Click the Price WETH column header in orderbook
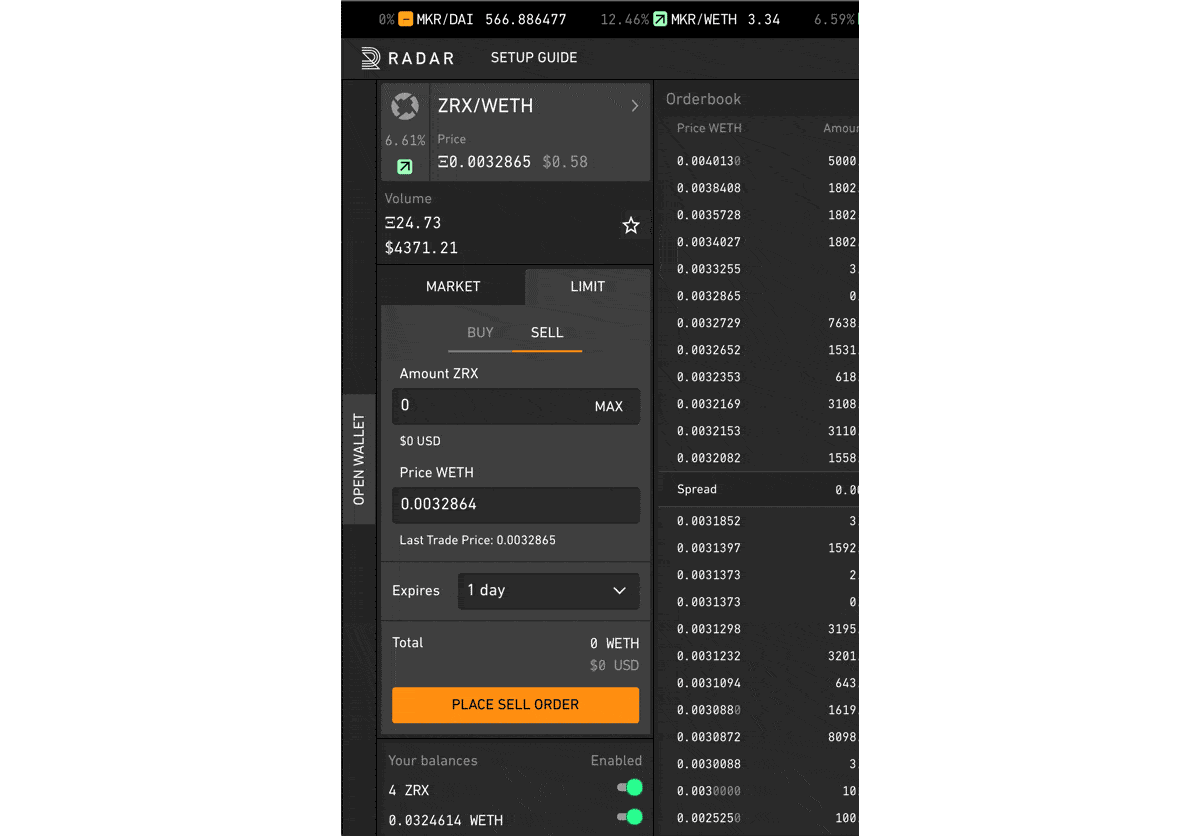The width and height of the screenshot is (1200, 836). pos(709,128)
